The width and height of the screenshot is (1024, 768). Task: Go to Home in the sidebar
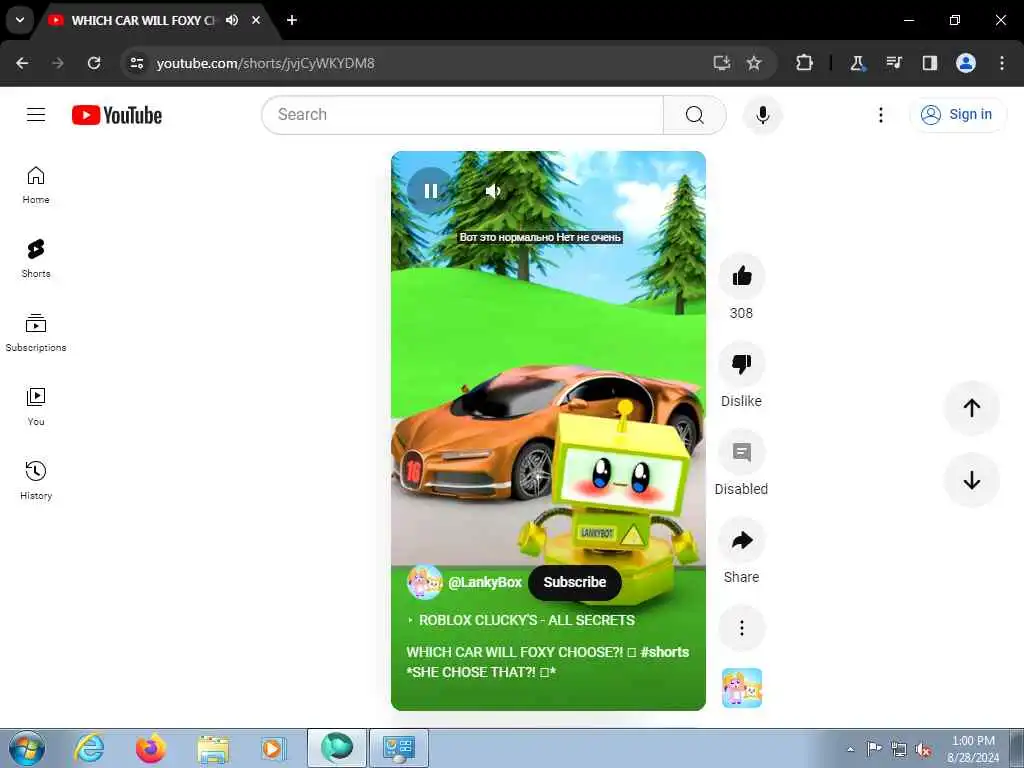tap(36, 185)
